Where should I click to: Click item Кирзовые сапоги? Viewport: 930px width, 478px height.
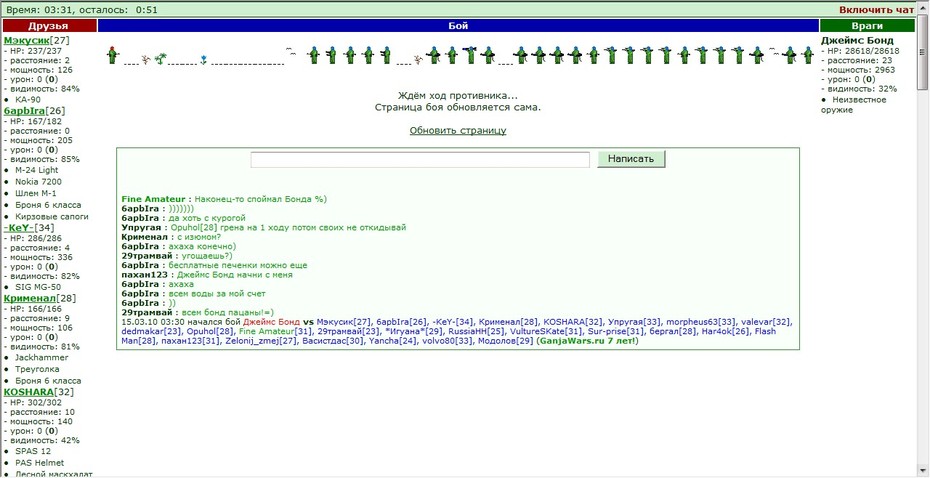(x=52, y=216)
